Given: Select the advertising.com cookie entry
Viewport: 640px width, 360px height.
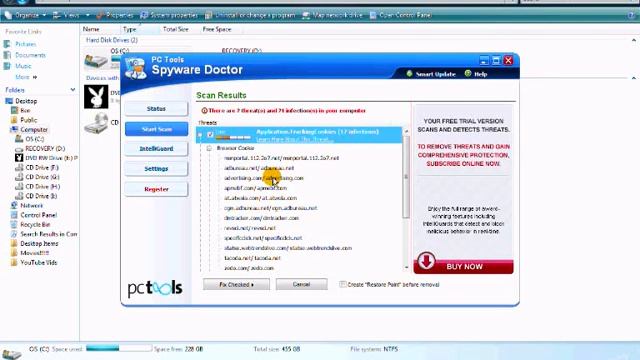Looking at the screenshot, I should 264,178.
